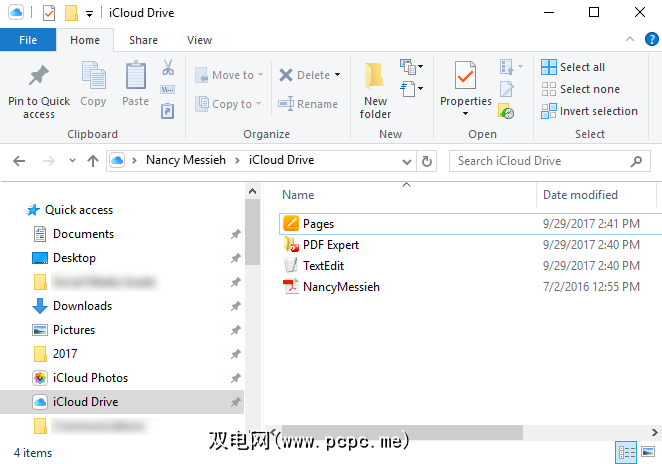Viewport: 662px width, 464px height.
Task: Click the iCloud icon in title bar
Action: (16, 12)
